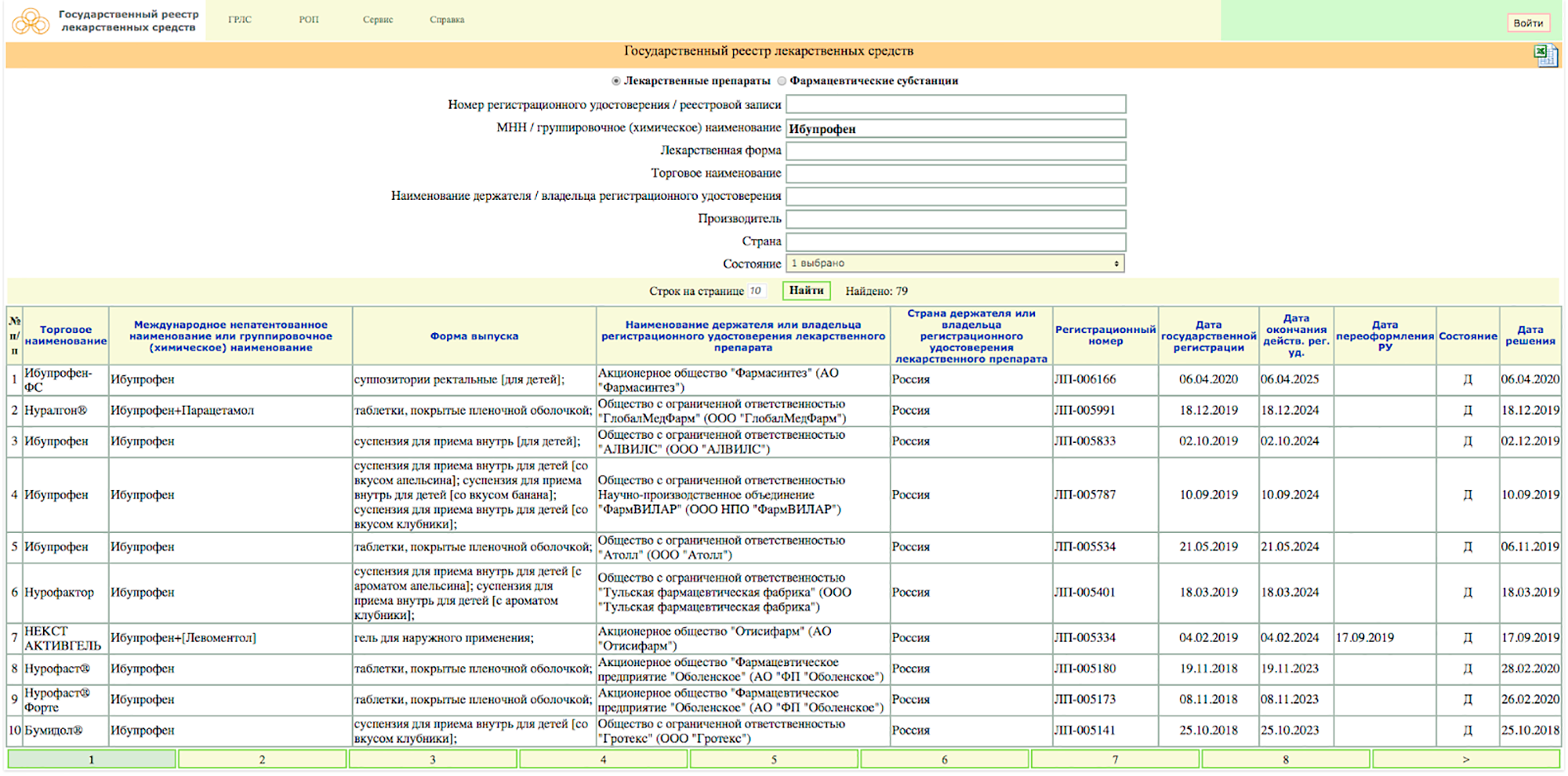Sort by Форма выпуска column header
Image resolution: width=1568 pixels, height=776 pixels.
pos(474,335)
